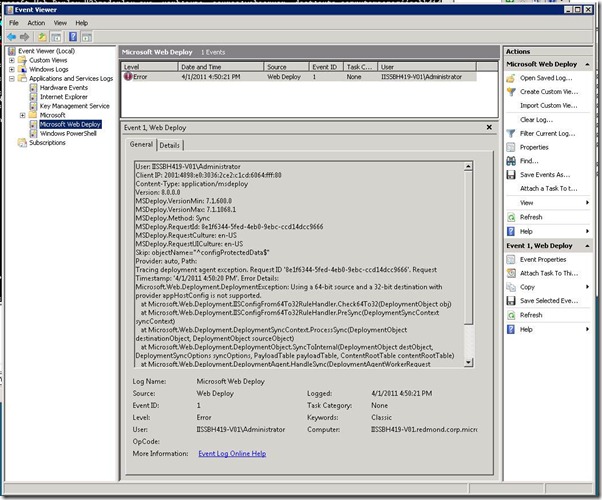602x500 pixels.
Task: Open the Help menu in menu bar
Action: [x=81, y=23]
